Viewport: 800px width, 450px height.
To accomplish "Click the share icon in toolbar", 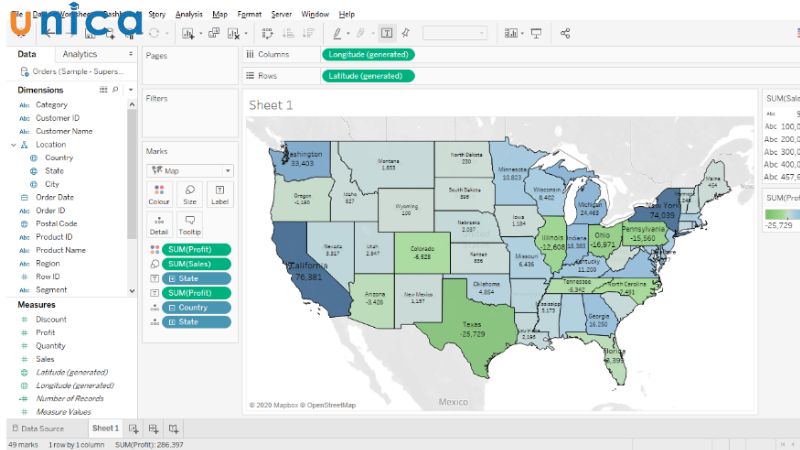I will [x=566, y=33].
